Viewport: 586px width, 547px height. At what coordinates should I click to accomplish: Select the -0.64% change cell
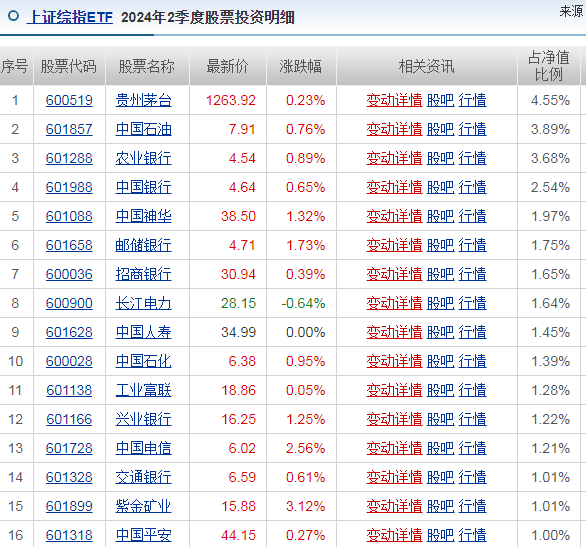(303, 303)
